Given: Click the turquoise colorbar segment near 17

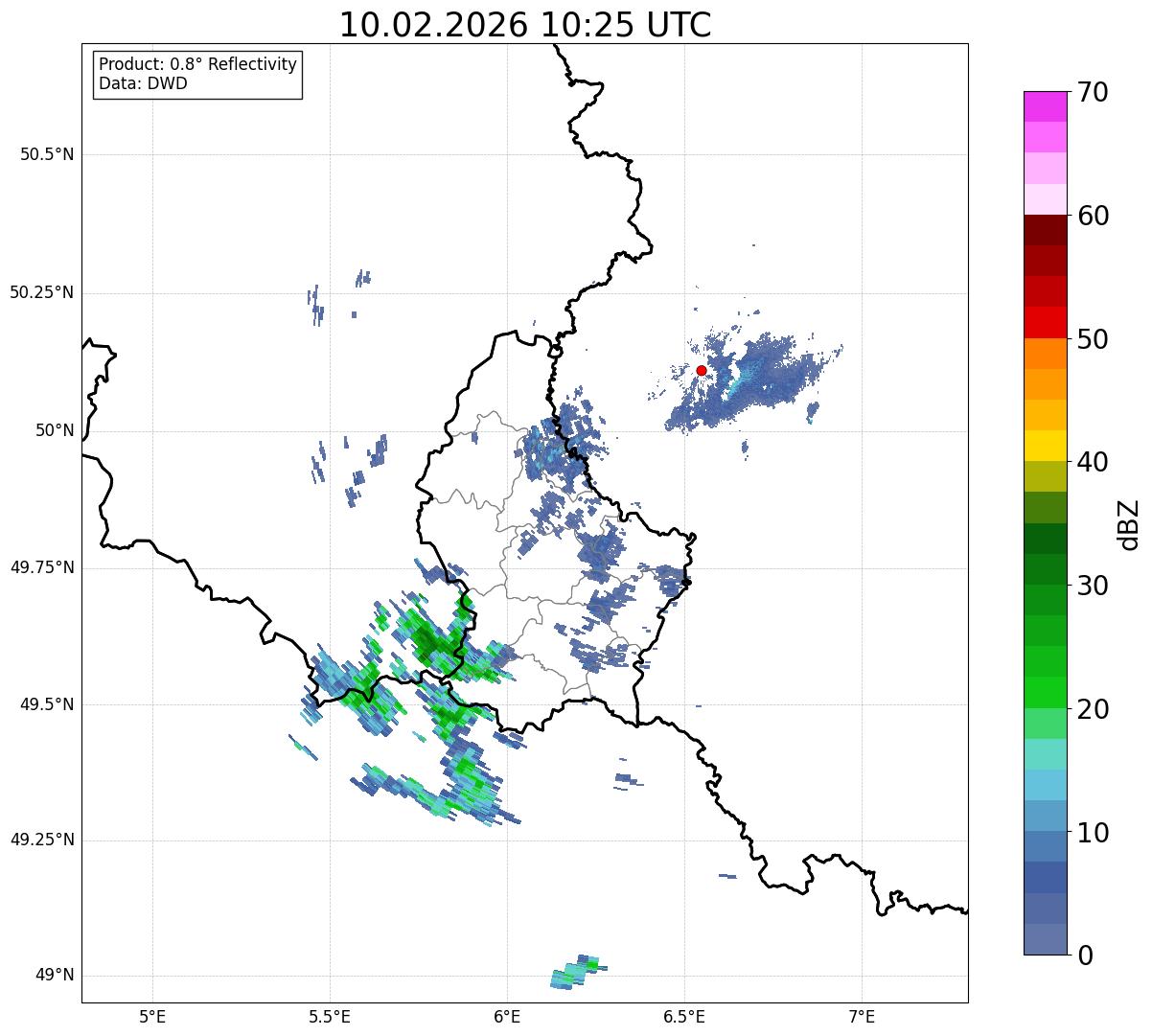Looking at the screenshot, I should coord(1045,754).
